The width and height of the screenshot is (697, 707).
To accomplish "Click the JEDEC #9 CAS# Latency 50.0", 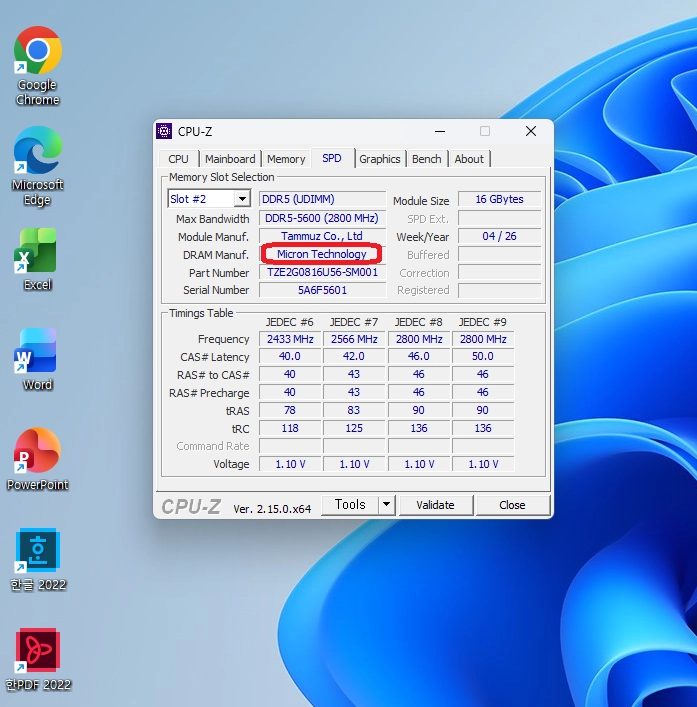I will tap(483, 356).
